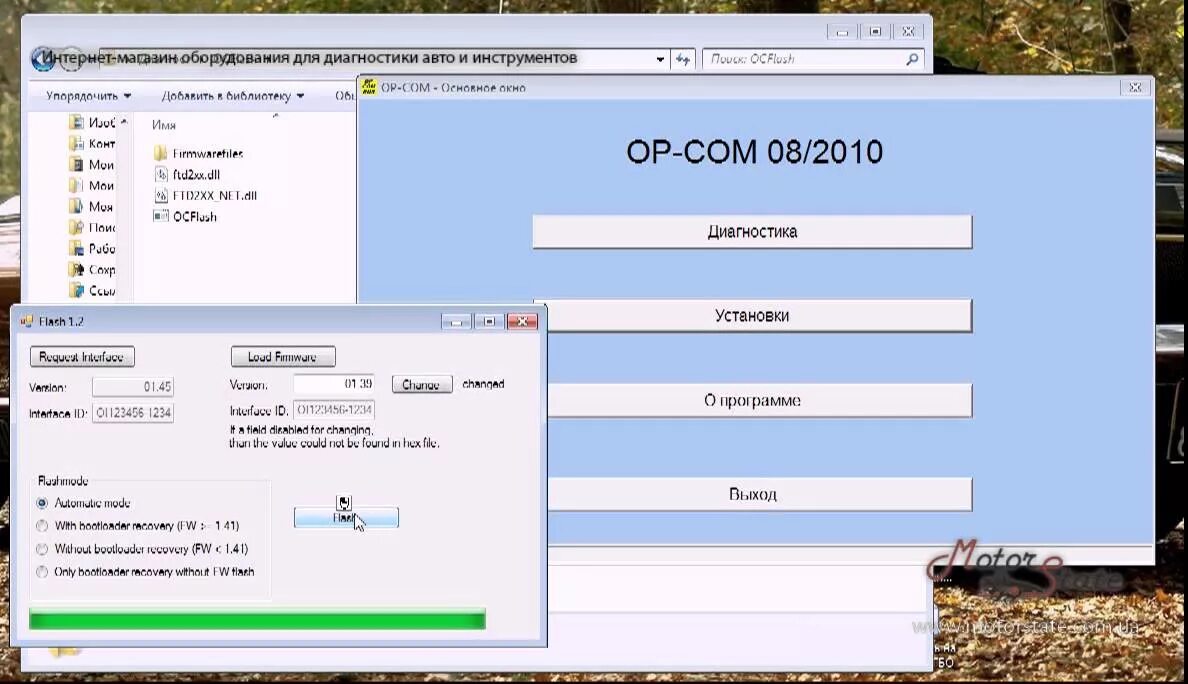
Task: Click the О программе button
Action: point(752,401)
